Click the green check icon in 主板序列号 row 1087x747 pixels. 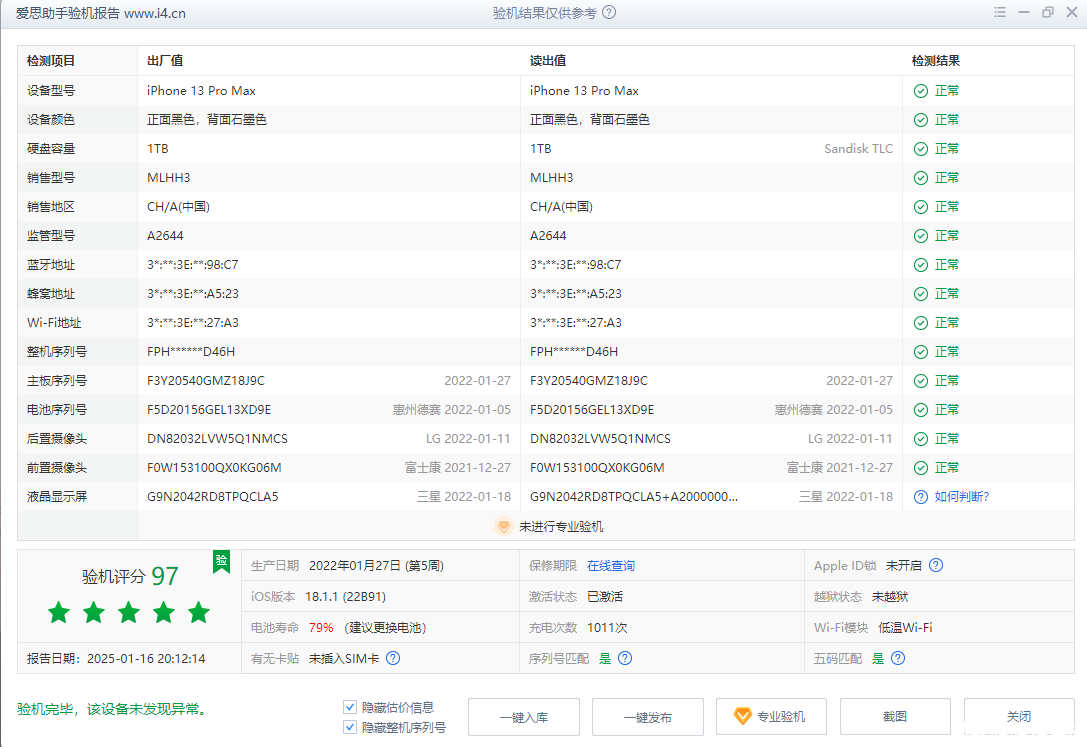[x=921, y=381]
